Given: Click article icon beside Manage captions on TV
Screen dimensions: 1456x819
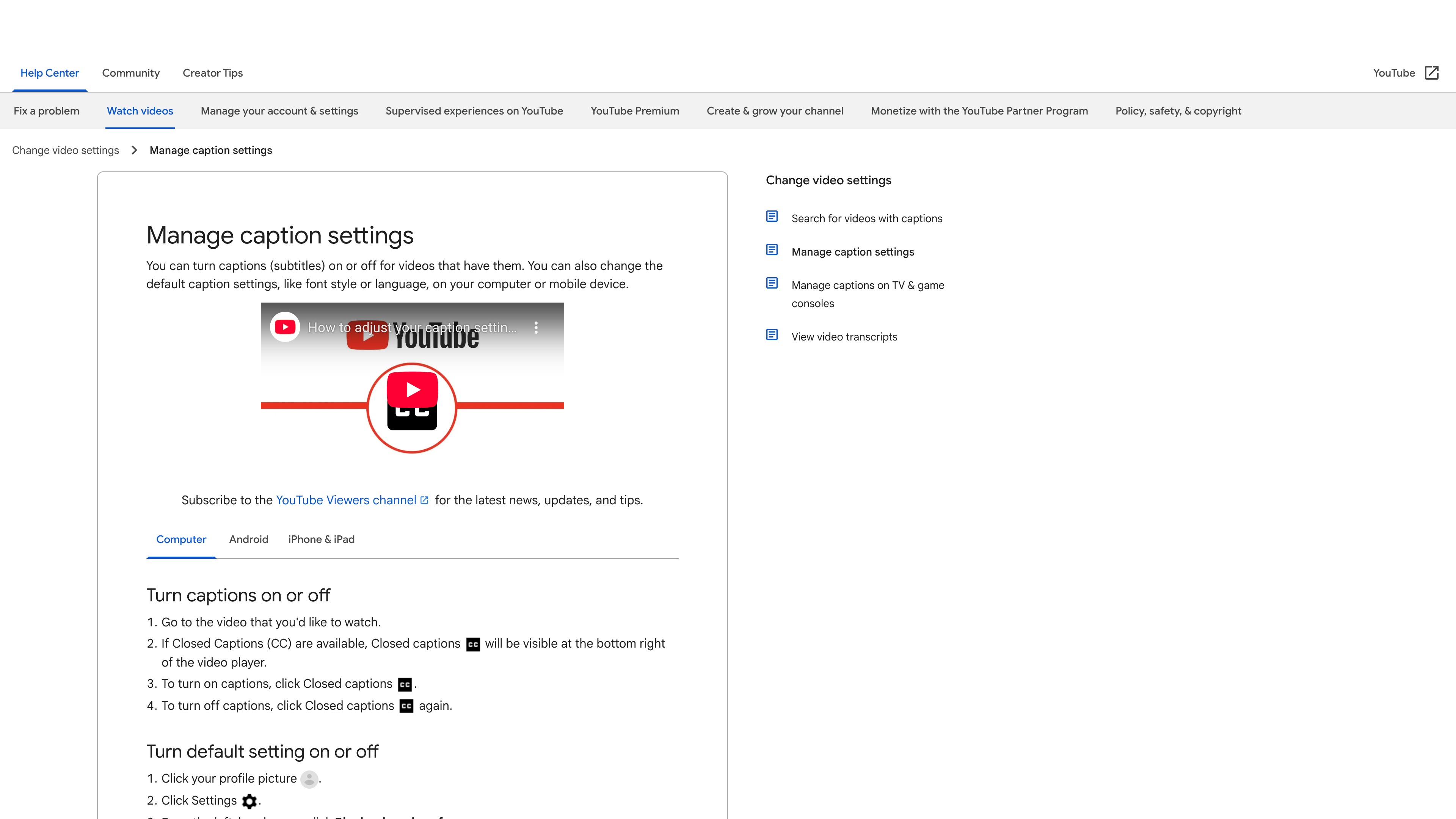Looking at the screenshot, I should (772, 283).
